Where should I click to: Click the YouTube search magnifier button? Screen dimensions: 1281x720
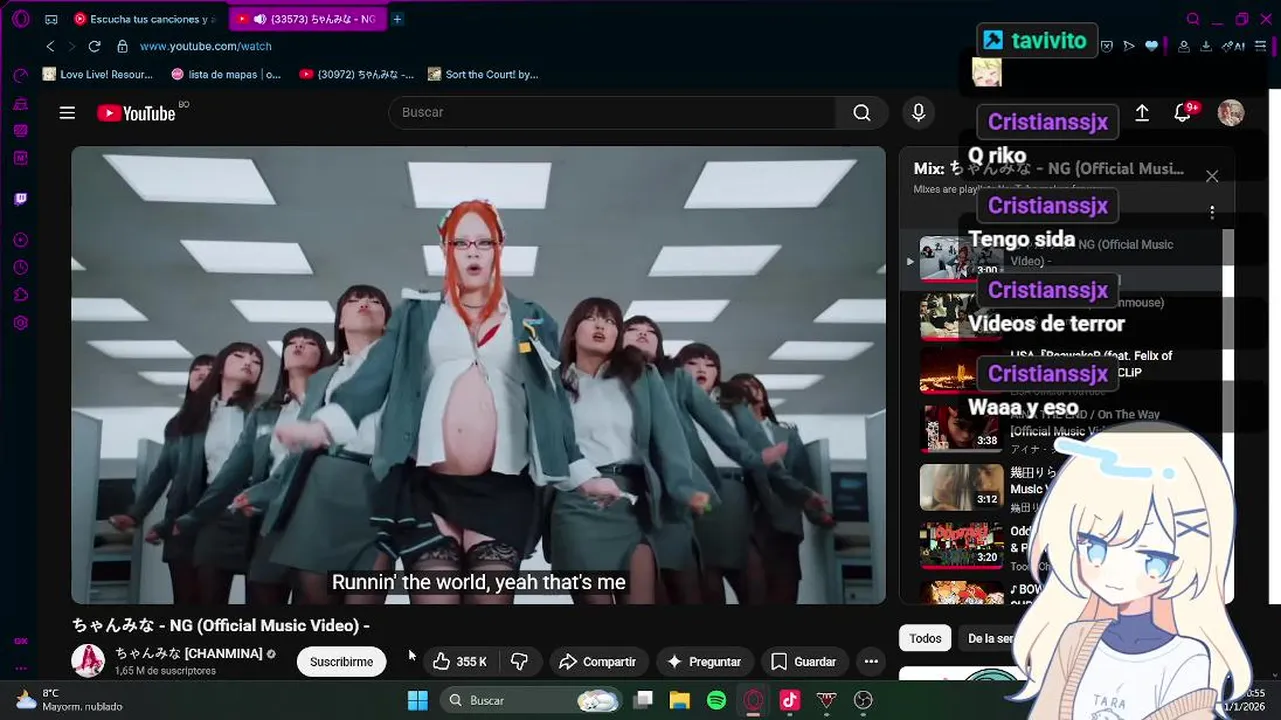(862, 113)
